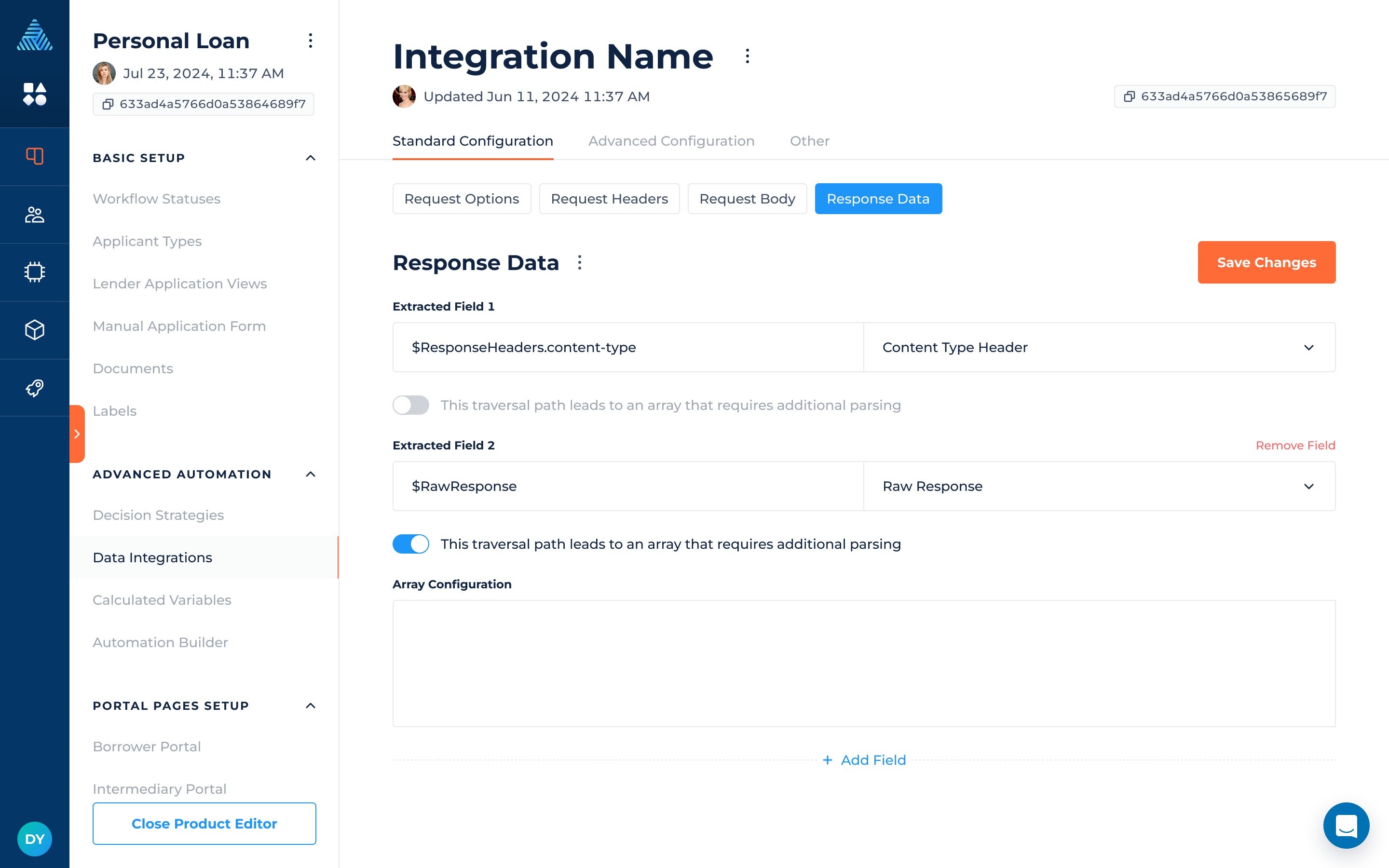Viewport: 1389px width, 868px height.
Task: Click the shapes dashboard icon in sidebar
Action: 34,94
